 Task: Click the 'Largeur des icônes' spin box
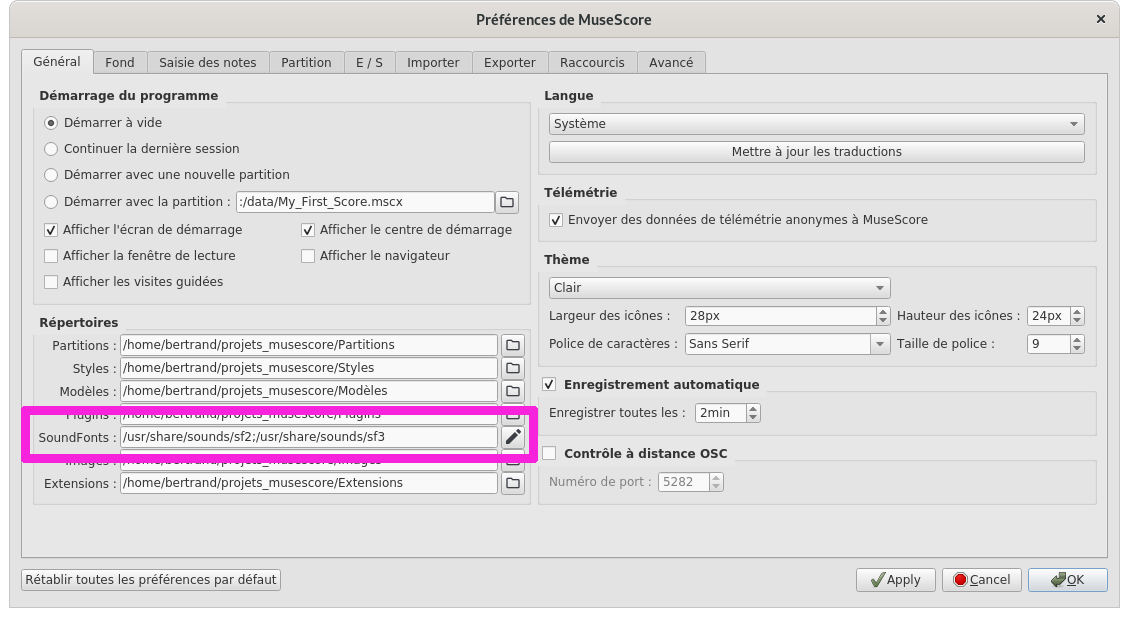click(x=780, y=316)
